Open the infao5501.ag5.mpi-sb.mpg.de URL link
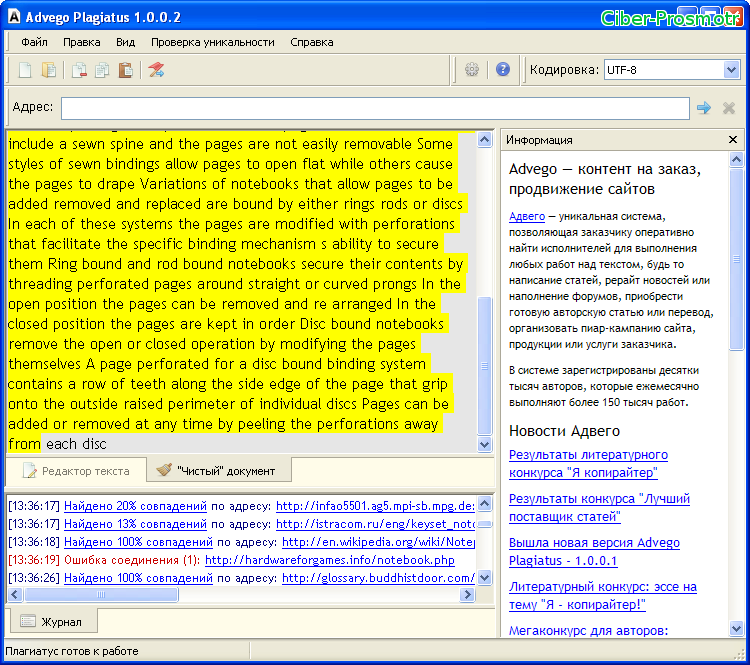Image resolution: width=750 pixels, height=665 pixels. pos(375,506)
